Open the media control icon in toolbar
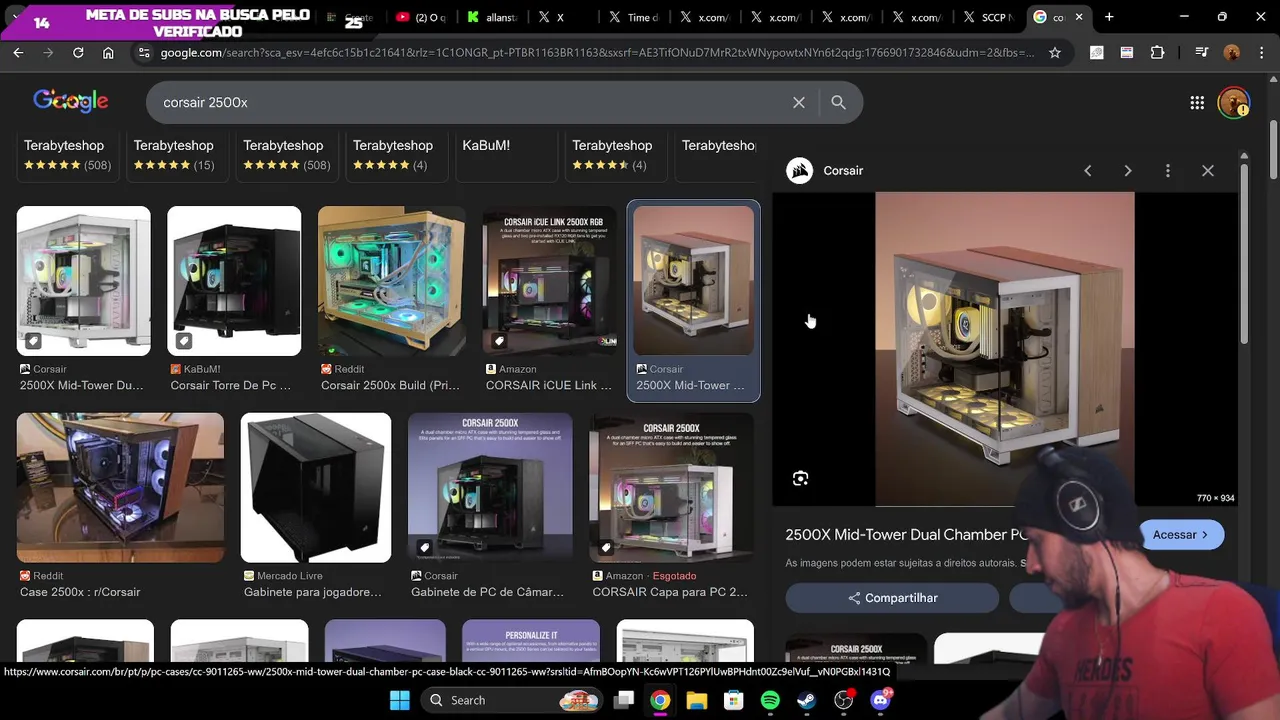Screen dimensions: 1280x720 [x=1202, y=52]
